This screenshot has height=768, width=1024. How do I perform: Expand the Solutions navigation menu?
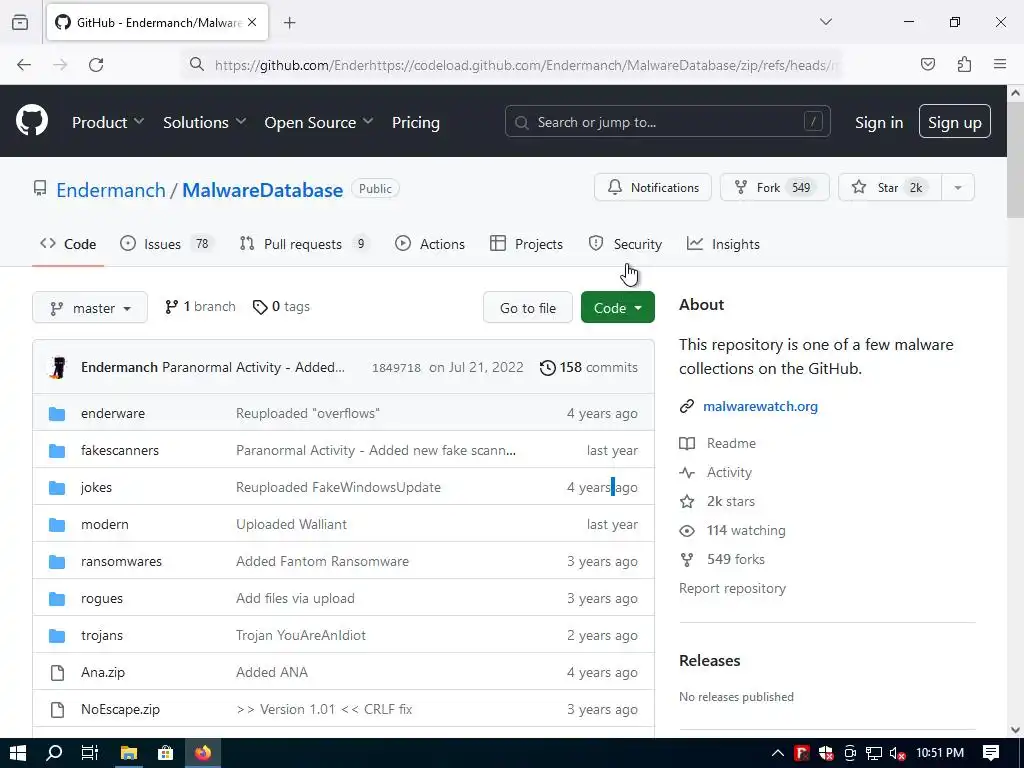204,122
